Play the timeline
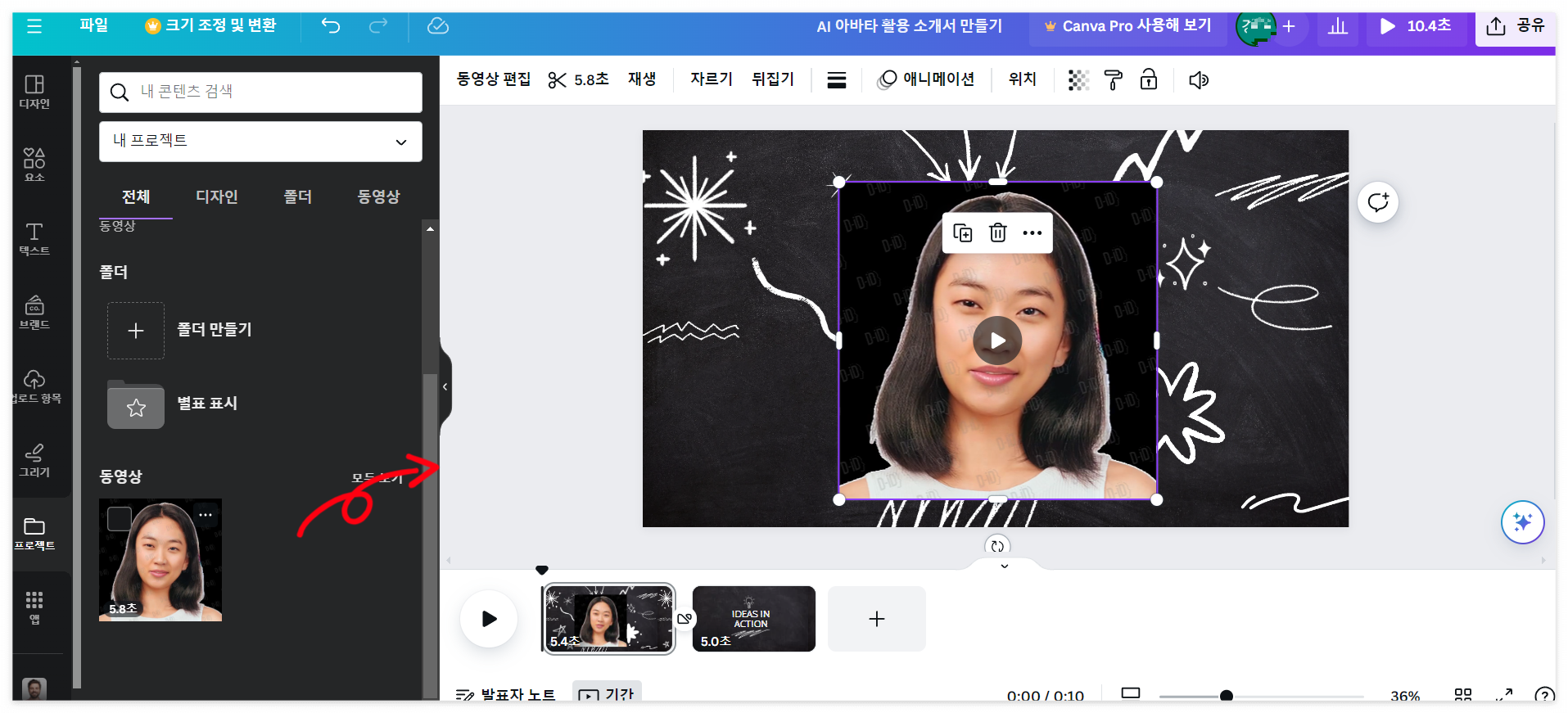 [489, 619]
